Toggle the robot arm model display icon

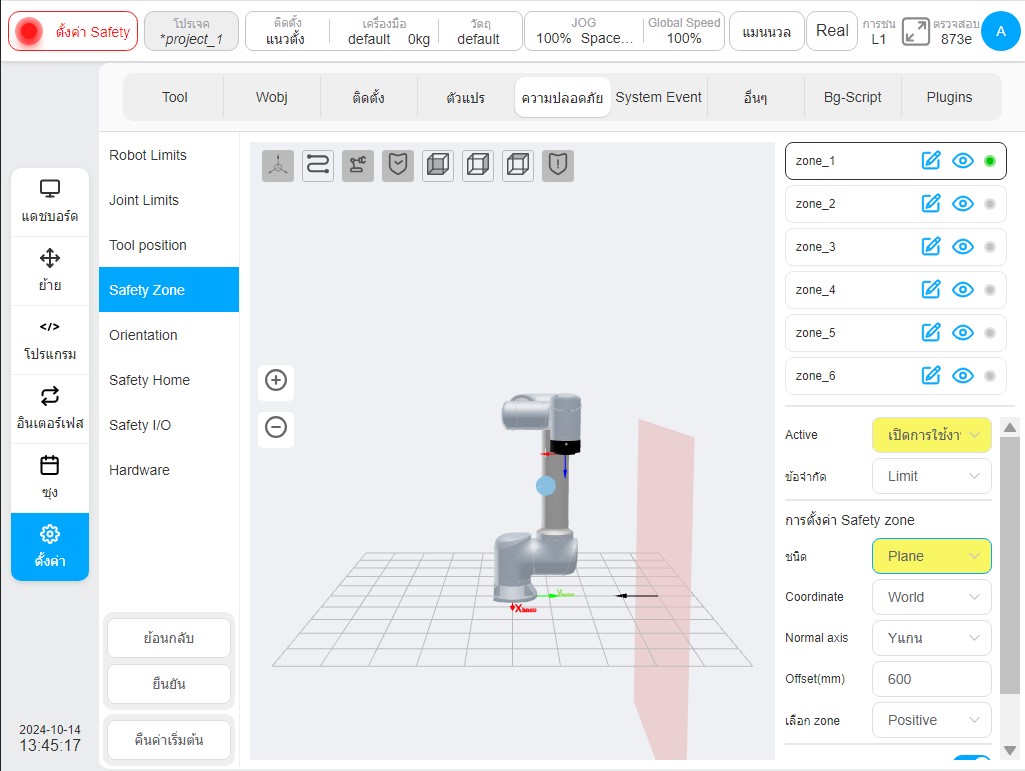coord(358,165)
